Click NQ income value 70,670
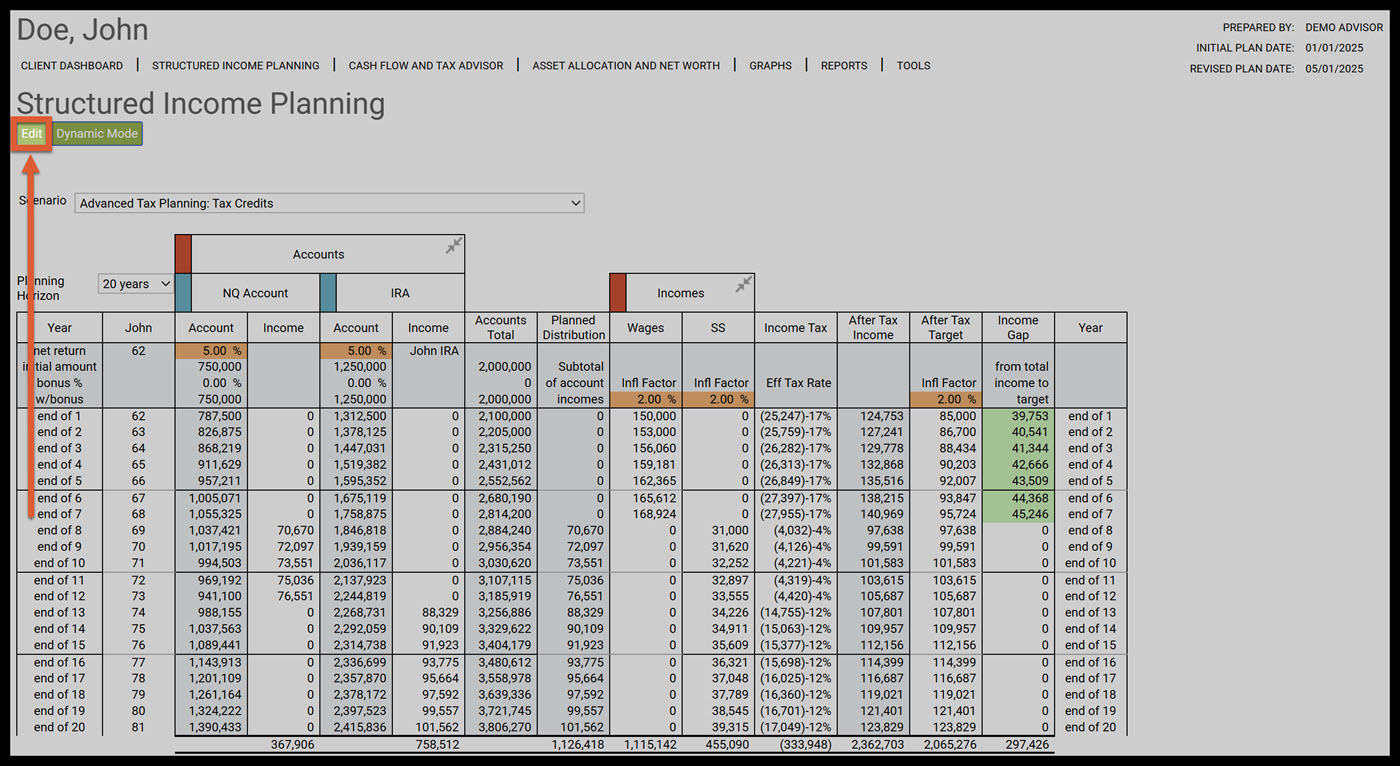Image resolution: width=1400 pixels, height=766 pixels. [294, 530]
